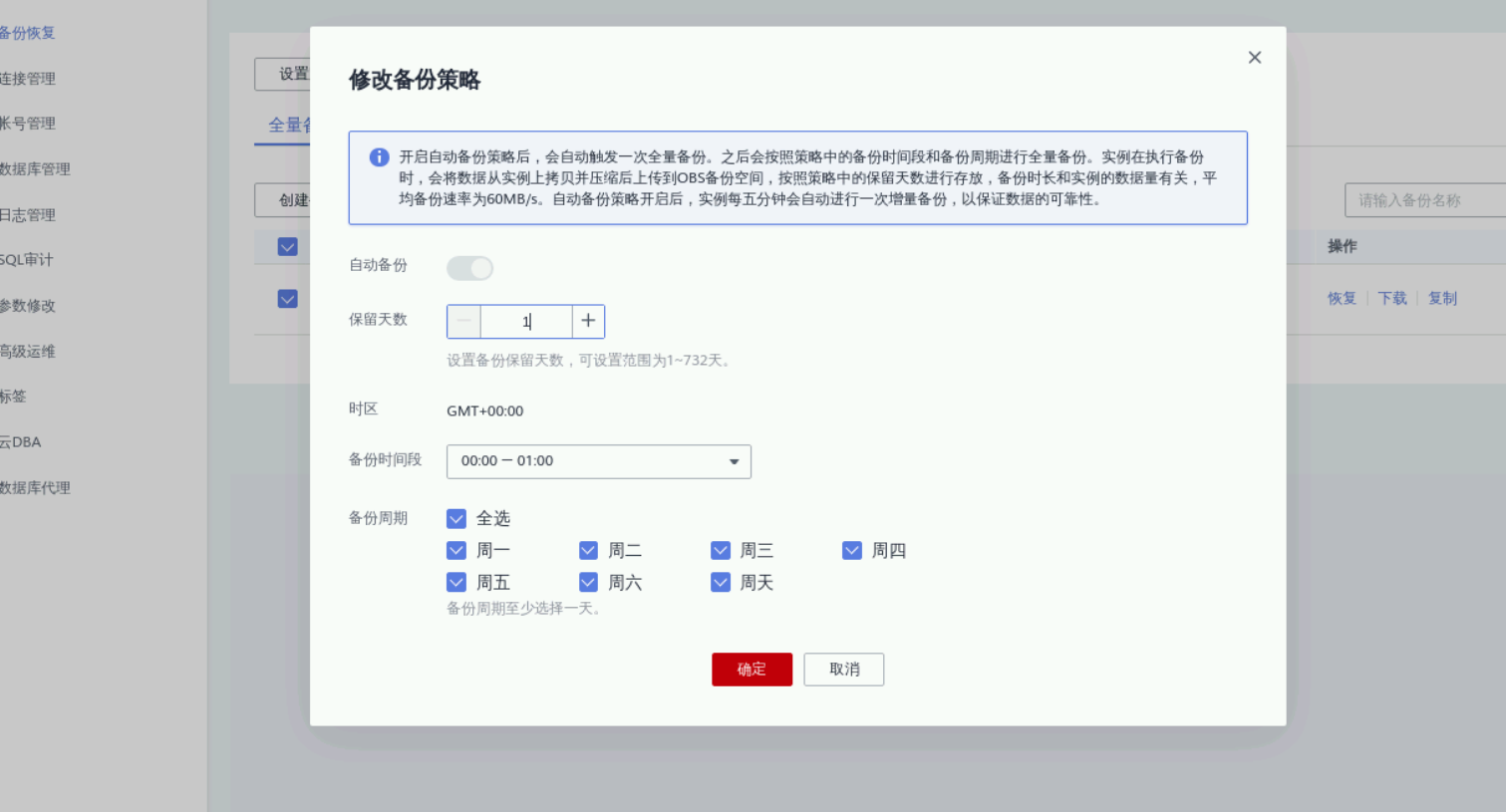Open 备份恢复 in the sidebar
1506x812 pixels.
[27, 33]
